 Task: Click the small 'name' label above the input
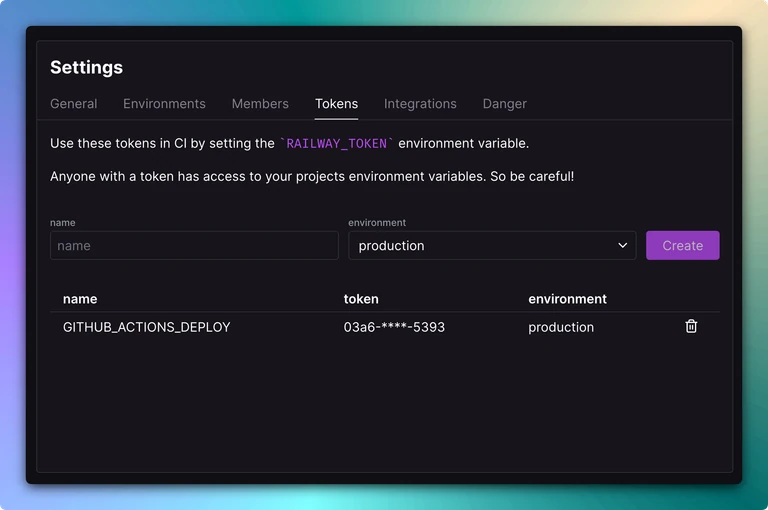[x=63, y=222]
